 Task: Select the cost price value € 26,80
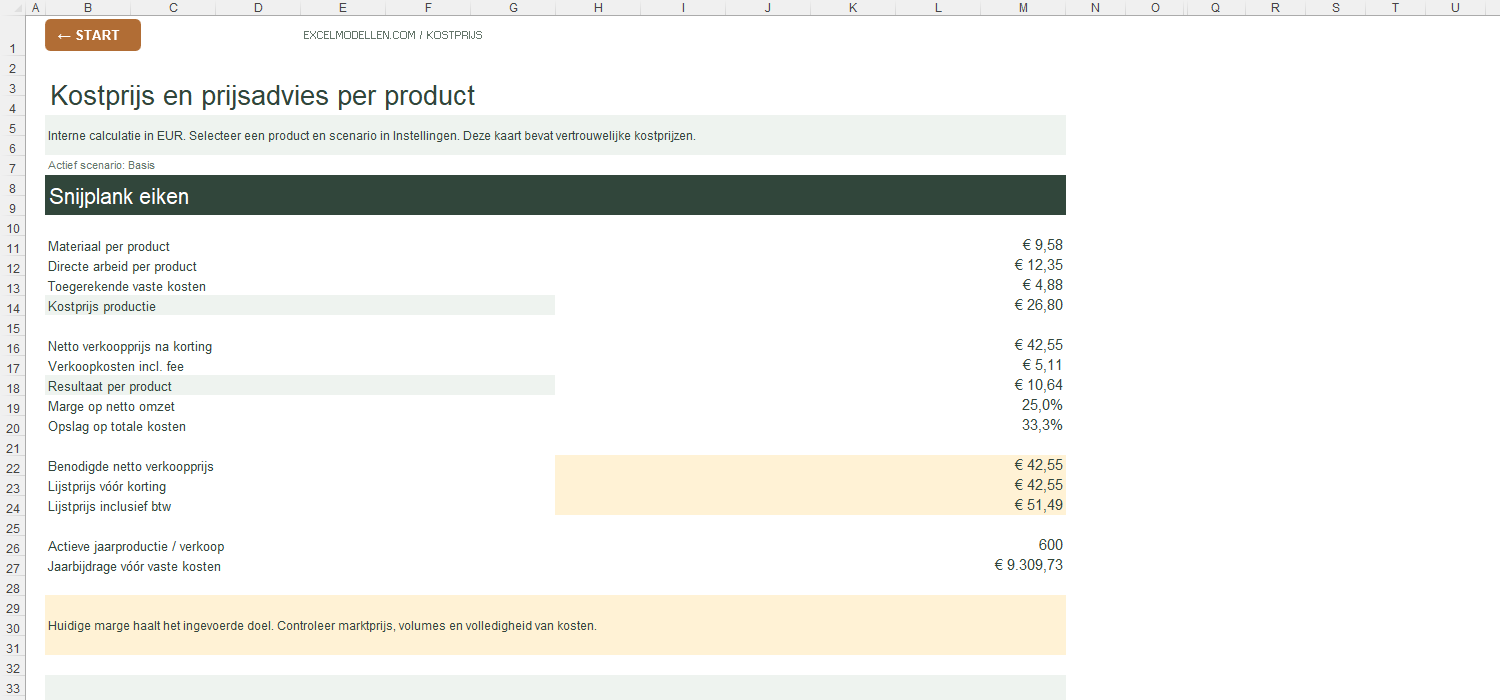point(1038,305)
